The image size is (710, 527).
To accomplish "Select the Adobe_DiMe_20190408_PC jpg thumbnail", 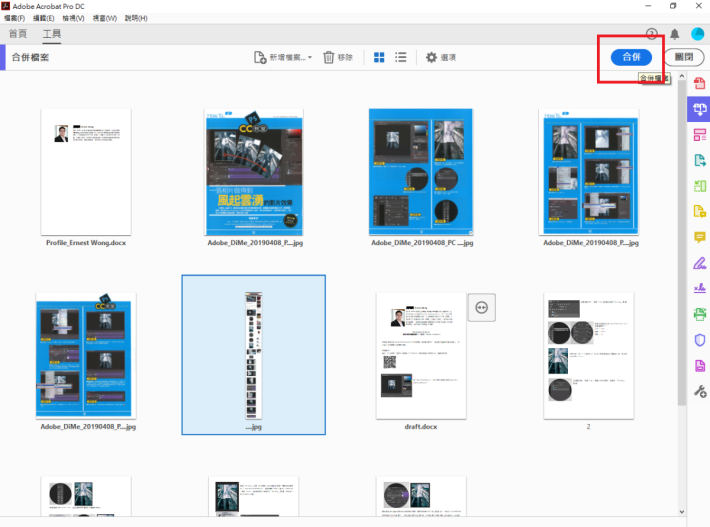I will pos(421,172).
